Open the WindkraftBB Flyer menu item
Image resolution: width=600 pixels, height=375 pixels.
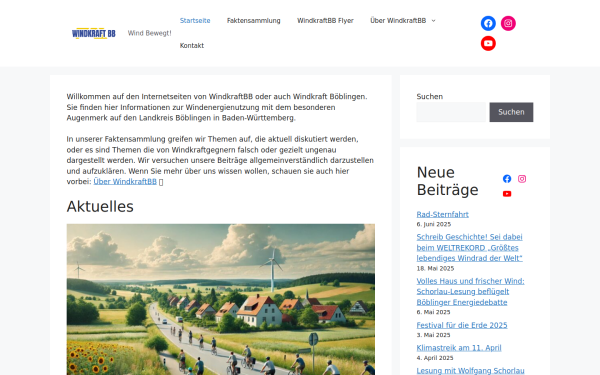(325, 21)
